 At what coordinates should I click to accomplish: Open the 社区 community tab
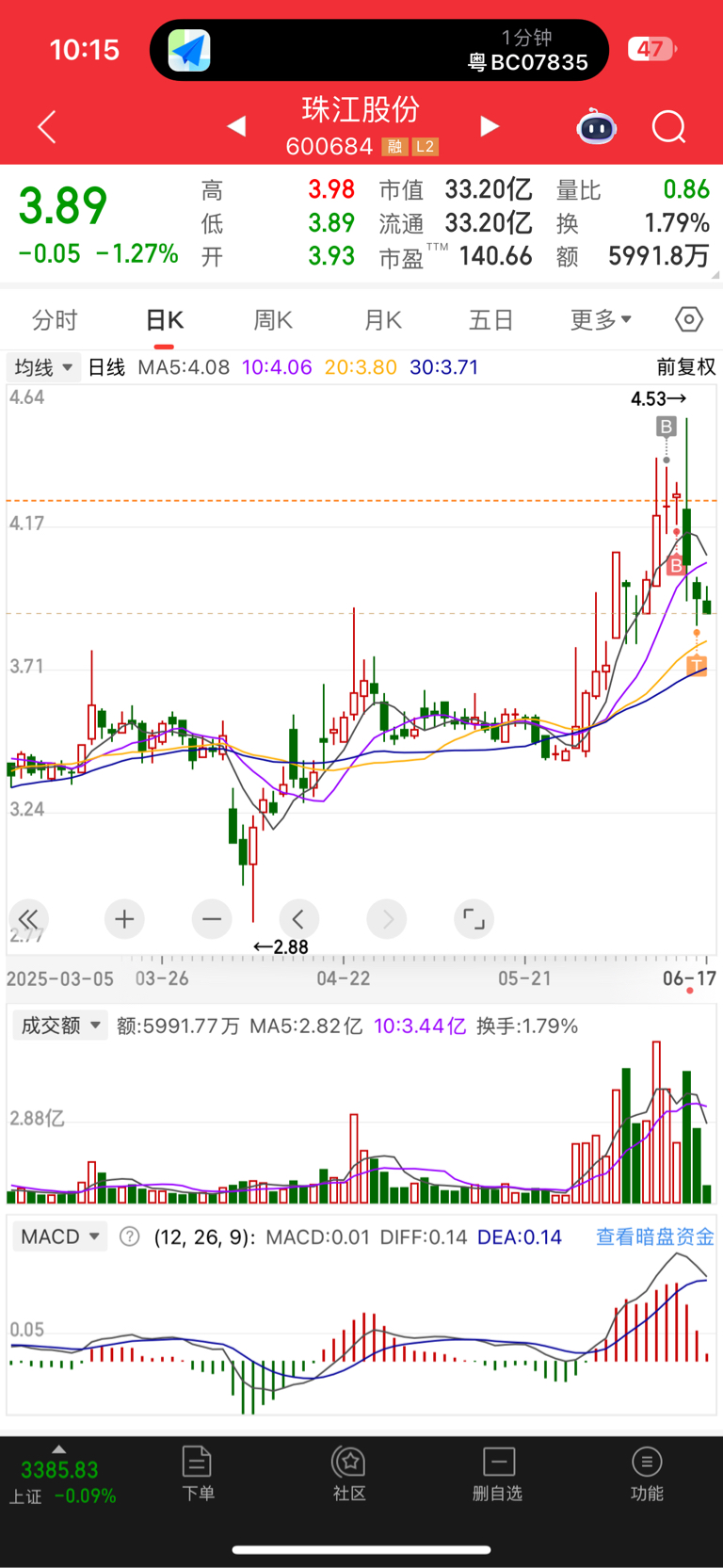[x=349, y=1473]
